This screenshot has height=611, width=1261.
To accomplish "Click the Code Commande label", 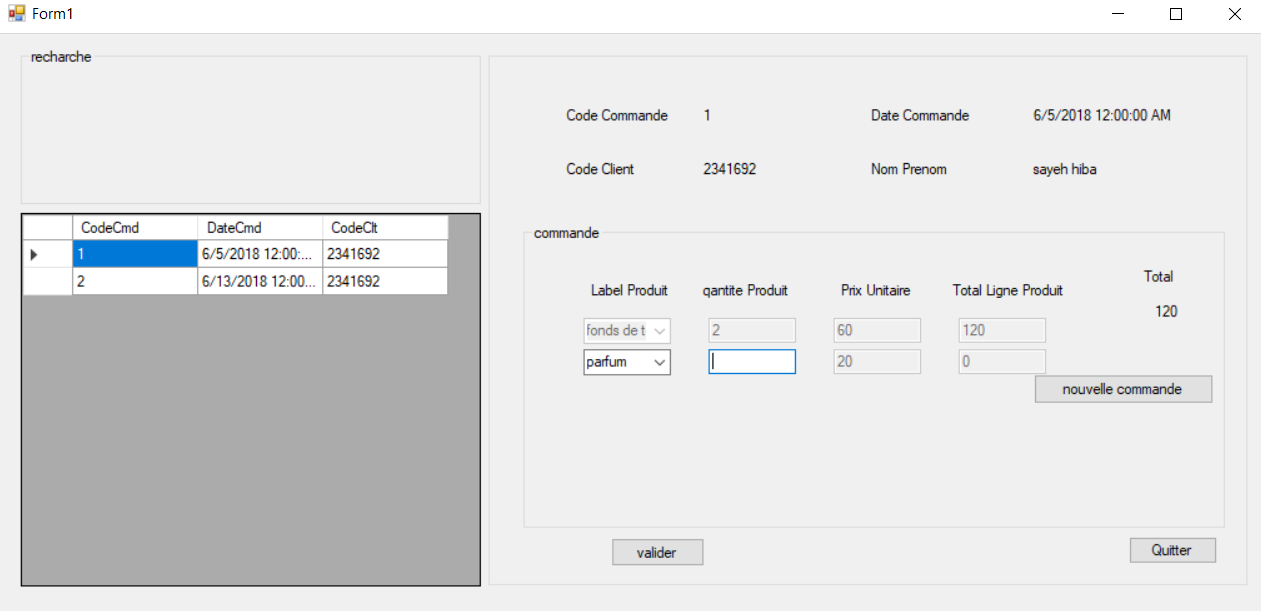I will click(617, 115).
